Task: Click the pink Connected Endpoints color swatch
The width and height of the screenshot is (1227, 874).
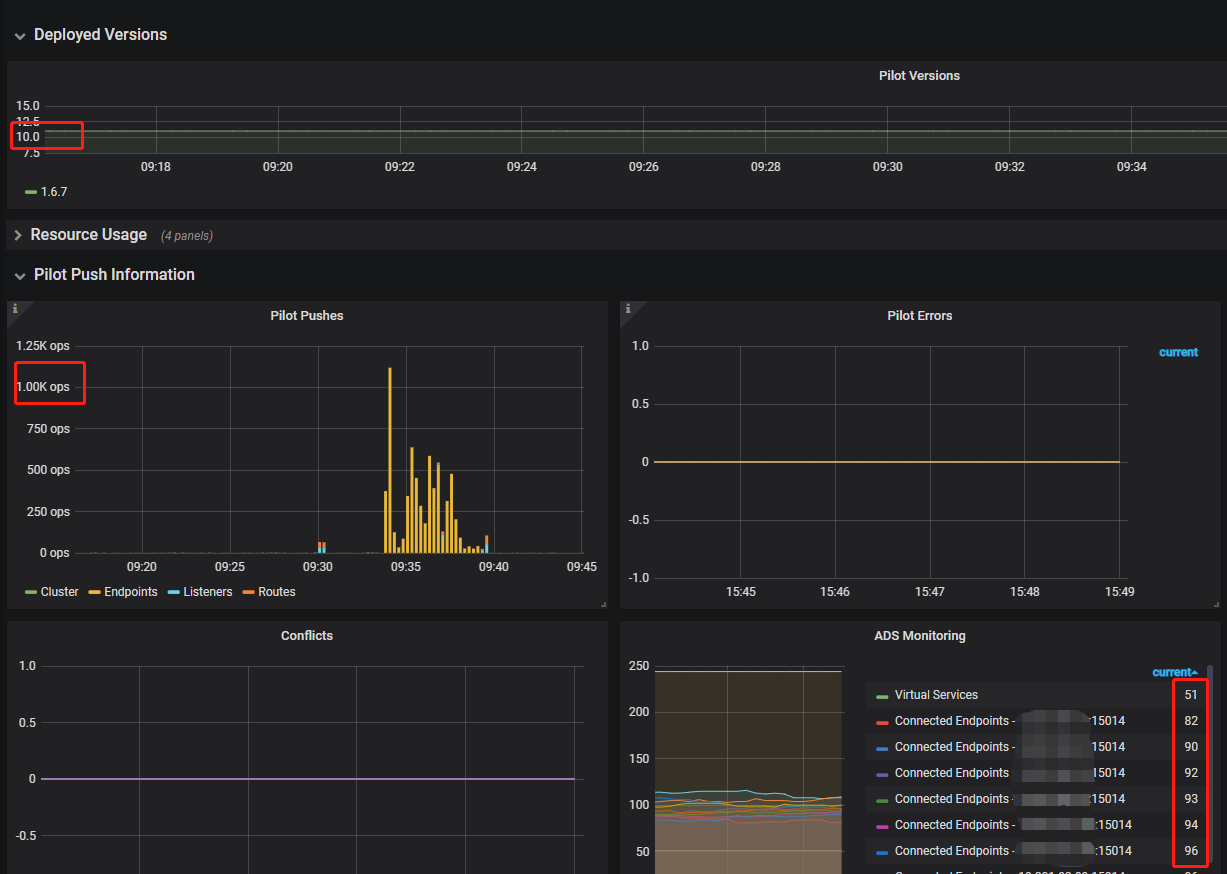Action: (880, 824)
